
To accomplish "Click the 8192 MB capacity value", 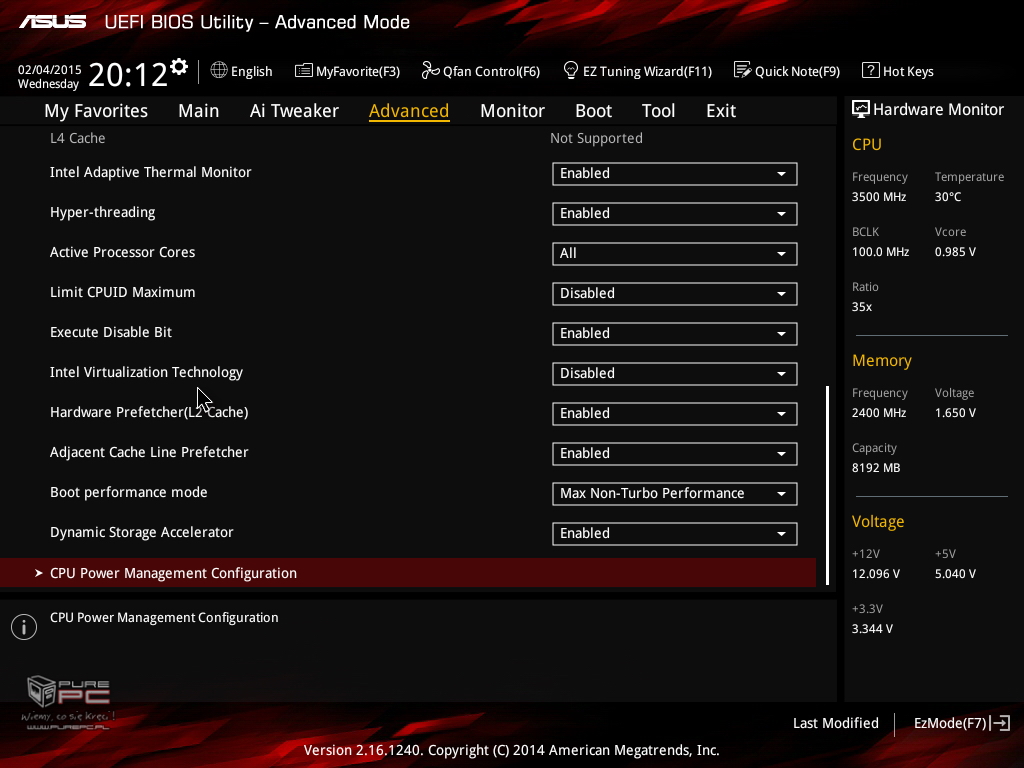I will coord(876,468).
